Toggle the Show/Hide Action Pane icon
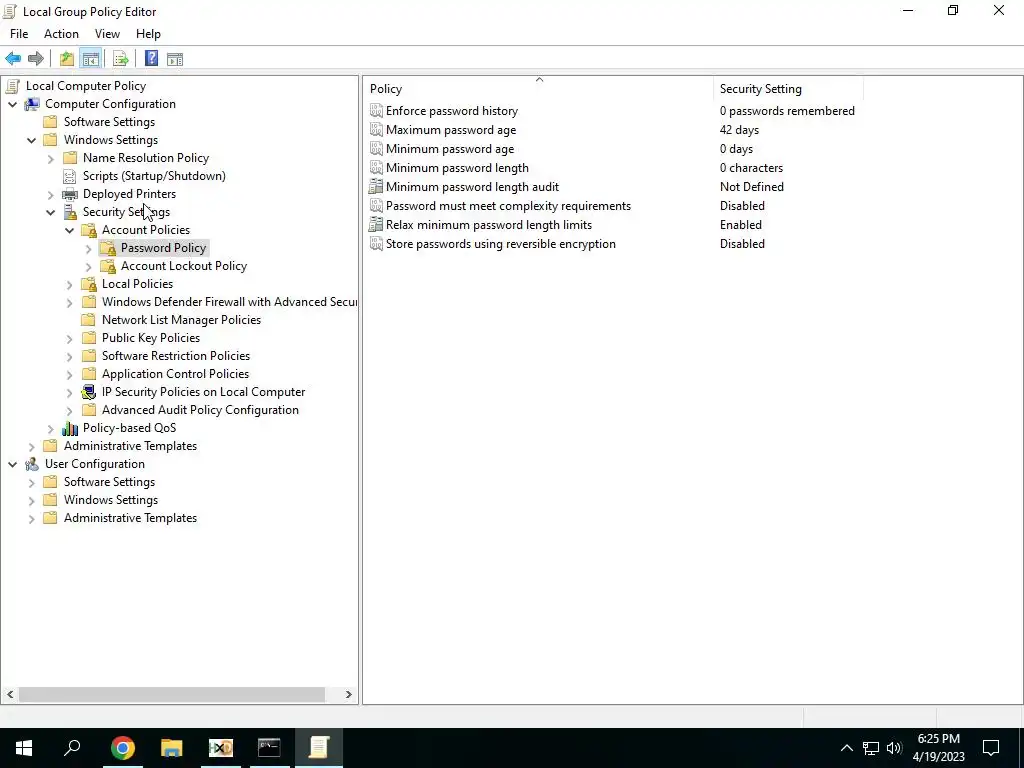Image resolution: width=1024 pixels, height=768 pixels. (175, 59)
